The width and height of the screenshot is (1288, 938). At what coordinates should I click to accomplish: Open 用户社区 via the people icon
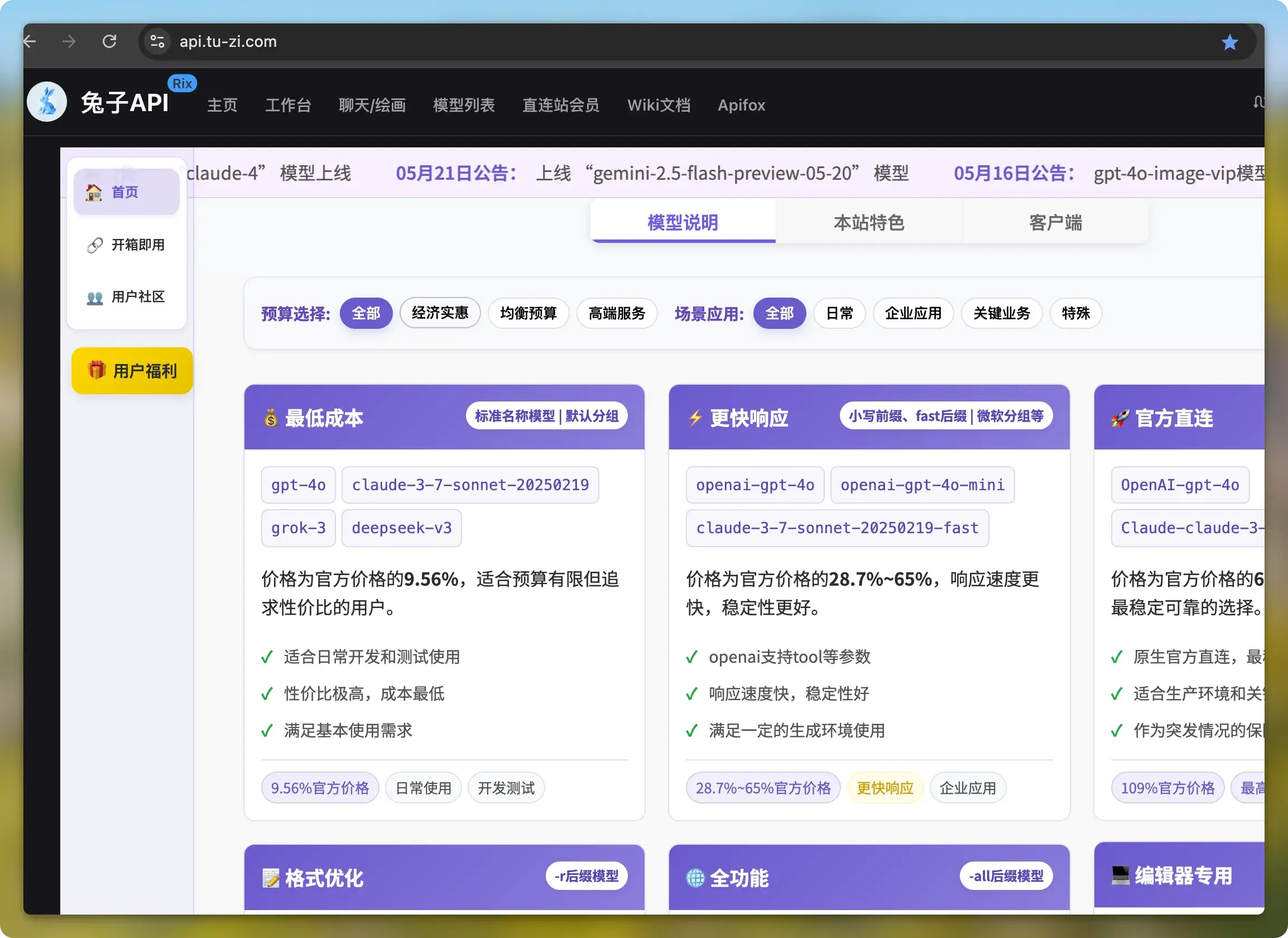point(95,297)
